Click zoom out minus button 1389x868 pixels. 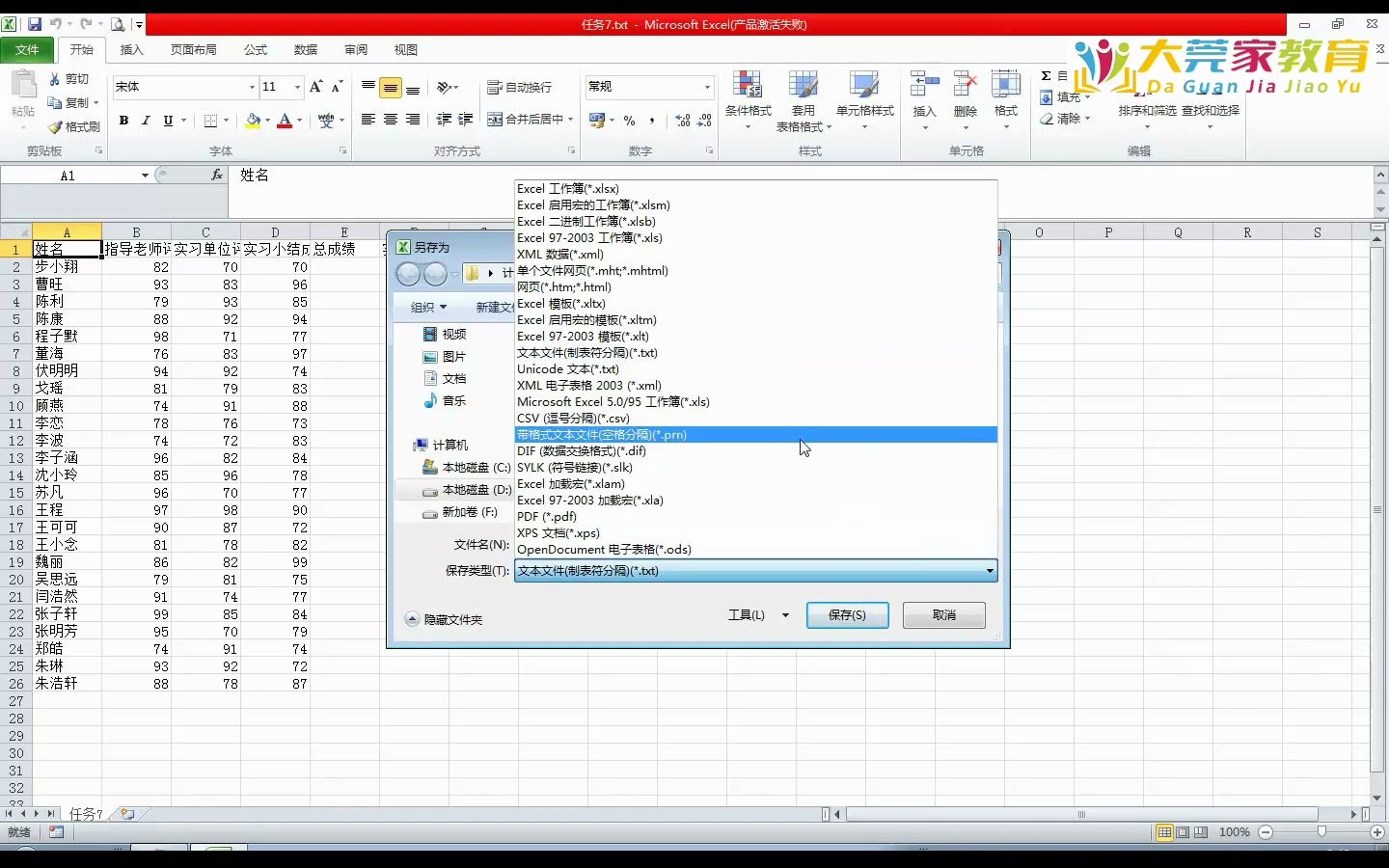[x=1266, y=832]
